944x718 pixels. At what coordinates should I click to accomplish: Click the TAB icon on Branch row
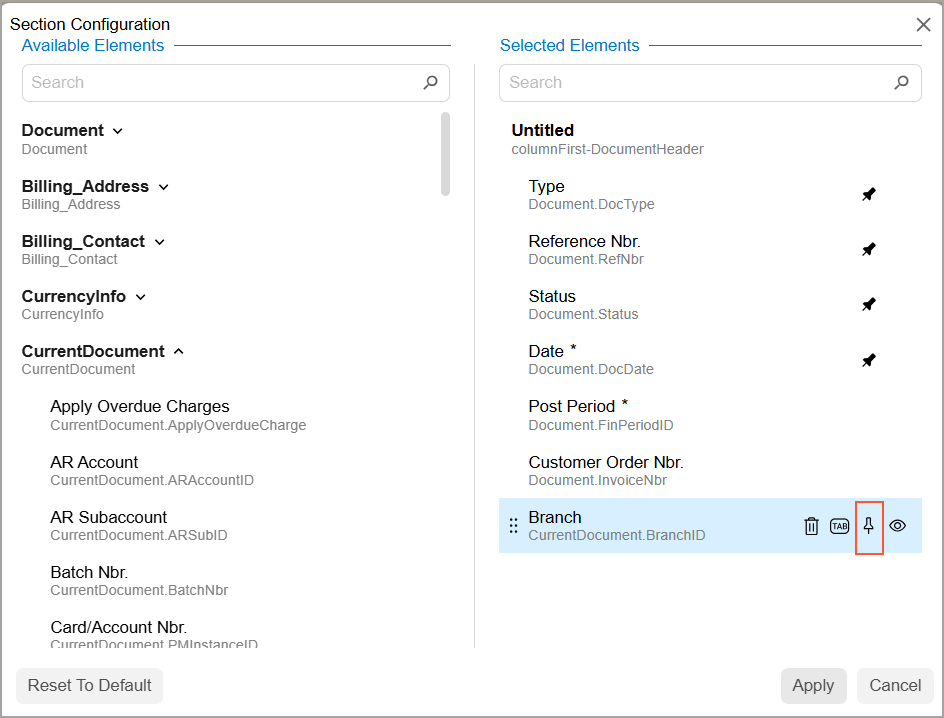840,526
